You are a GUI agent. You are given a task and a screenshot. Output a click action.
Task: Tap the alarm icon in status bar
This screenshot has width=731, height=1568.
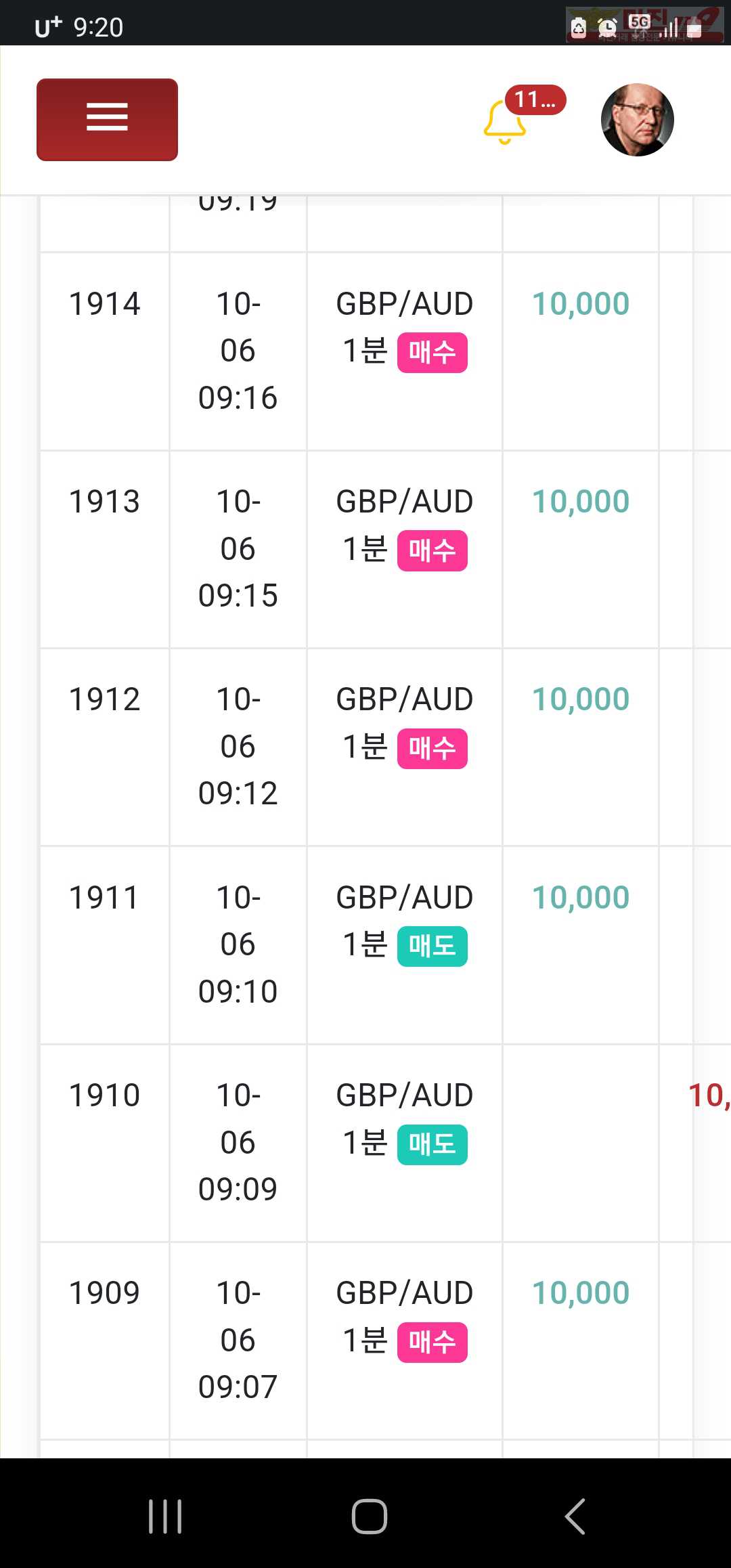[x=607, y=28]
